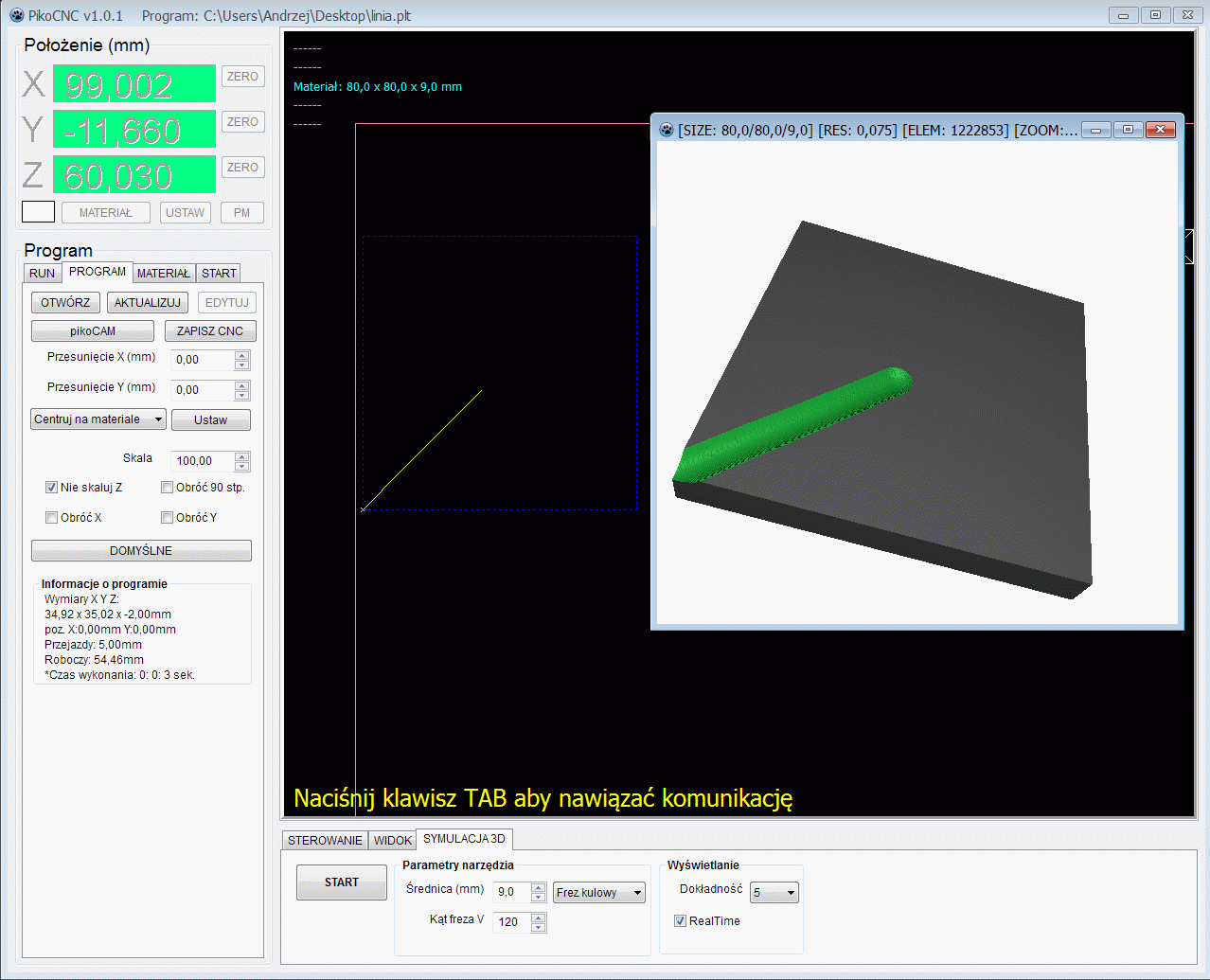
Task: Zero the Z axis position
Action: tap(242, 168)
